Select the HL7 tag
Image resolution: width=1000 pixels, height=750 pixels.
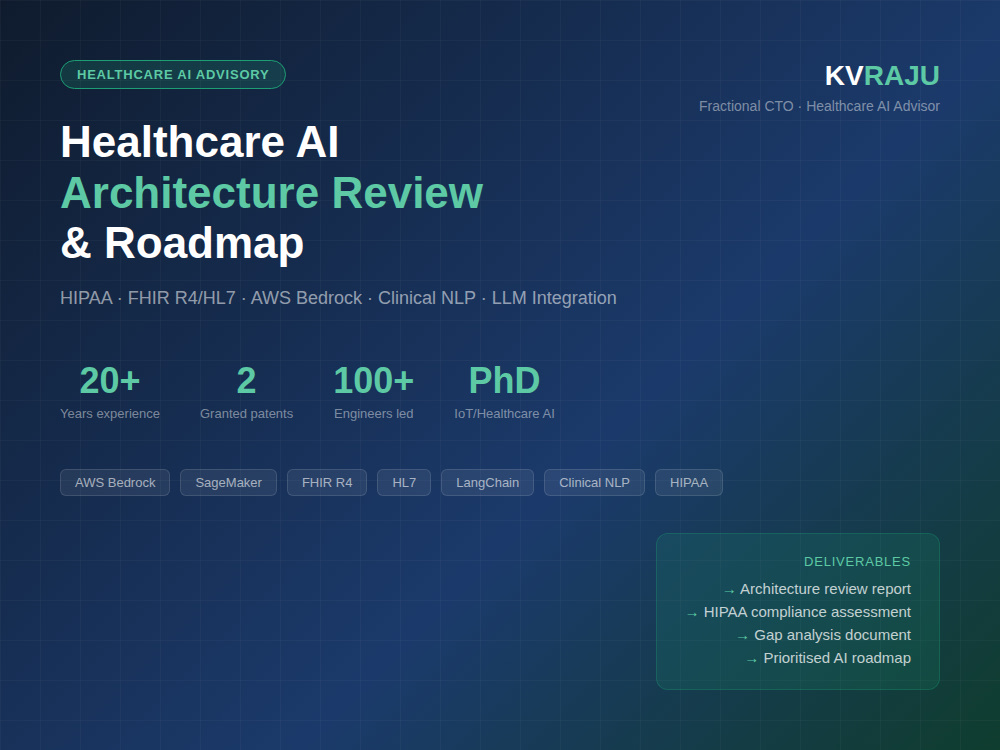click(x=404, y=483)
